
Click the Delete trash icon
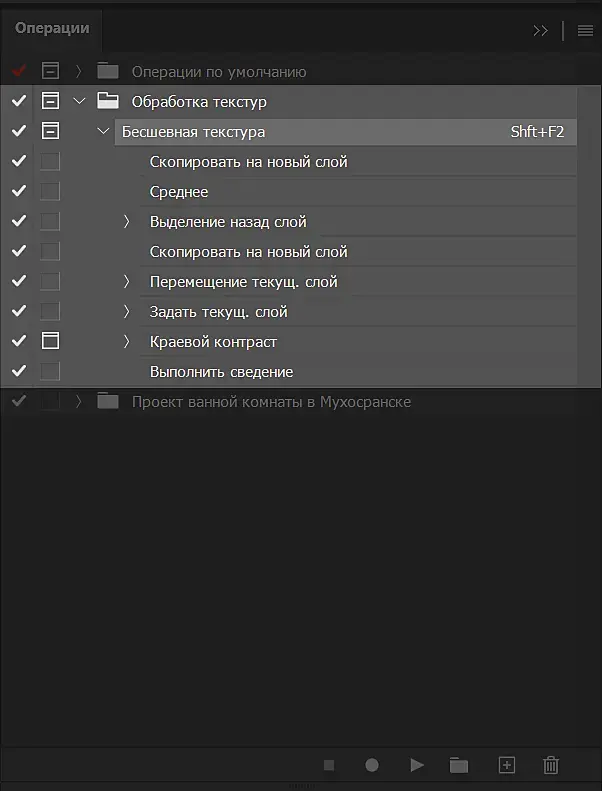click(550, 765)
